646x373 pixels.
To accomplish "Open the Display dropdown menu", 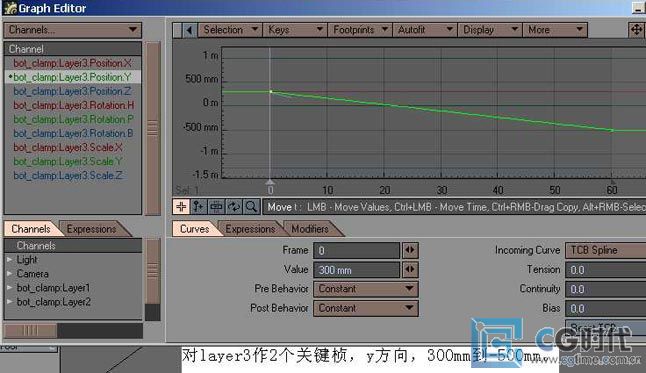I will pyautogui.click(x=490, y=30).
